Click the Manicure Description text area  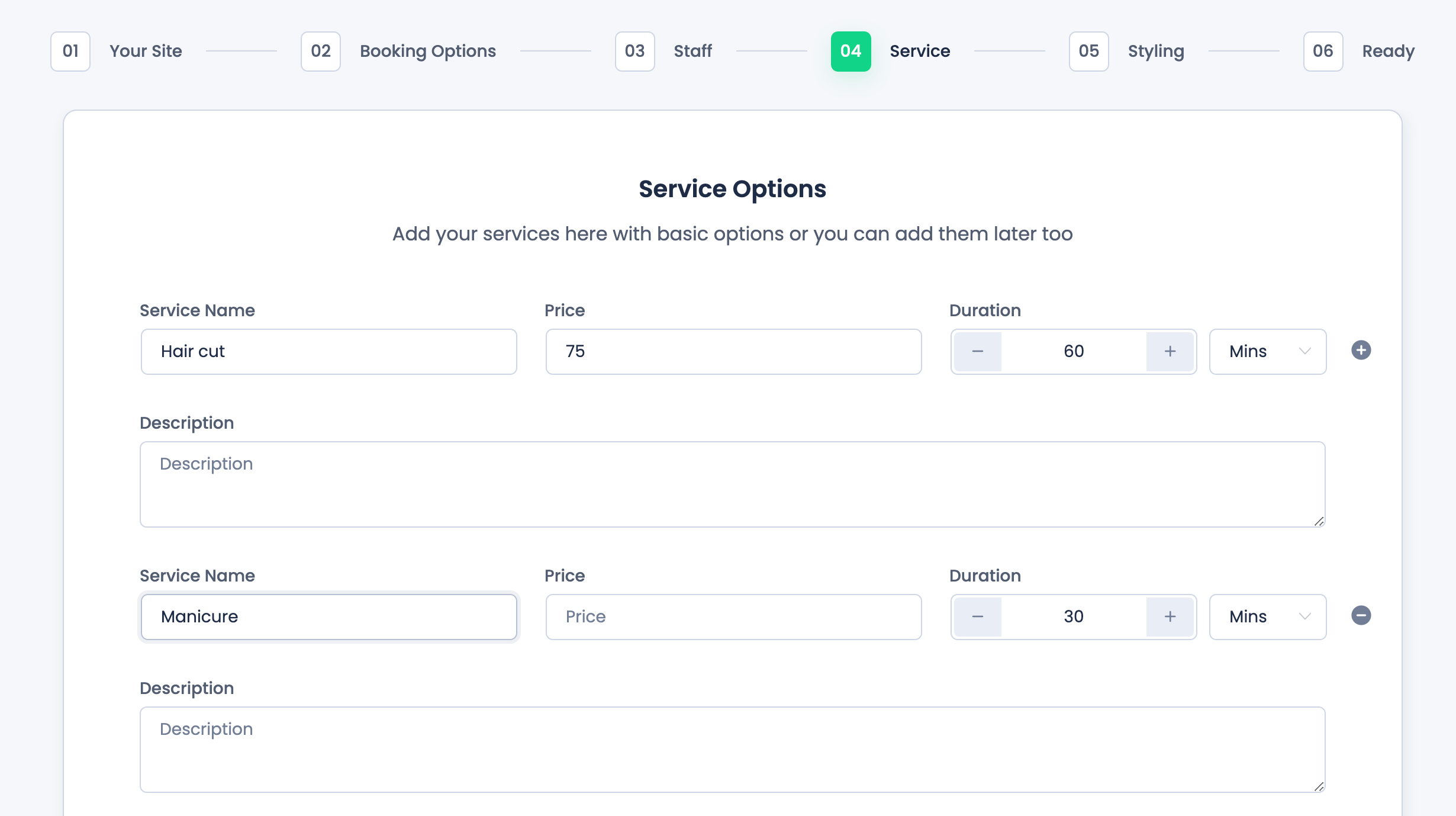[x=732, y=750]
